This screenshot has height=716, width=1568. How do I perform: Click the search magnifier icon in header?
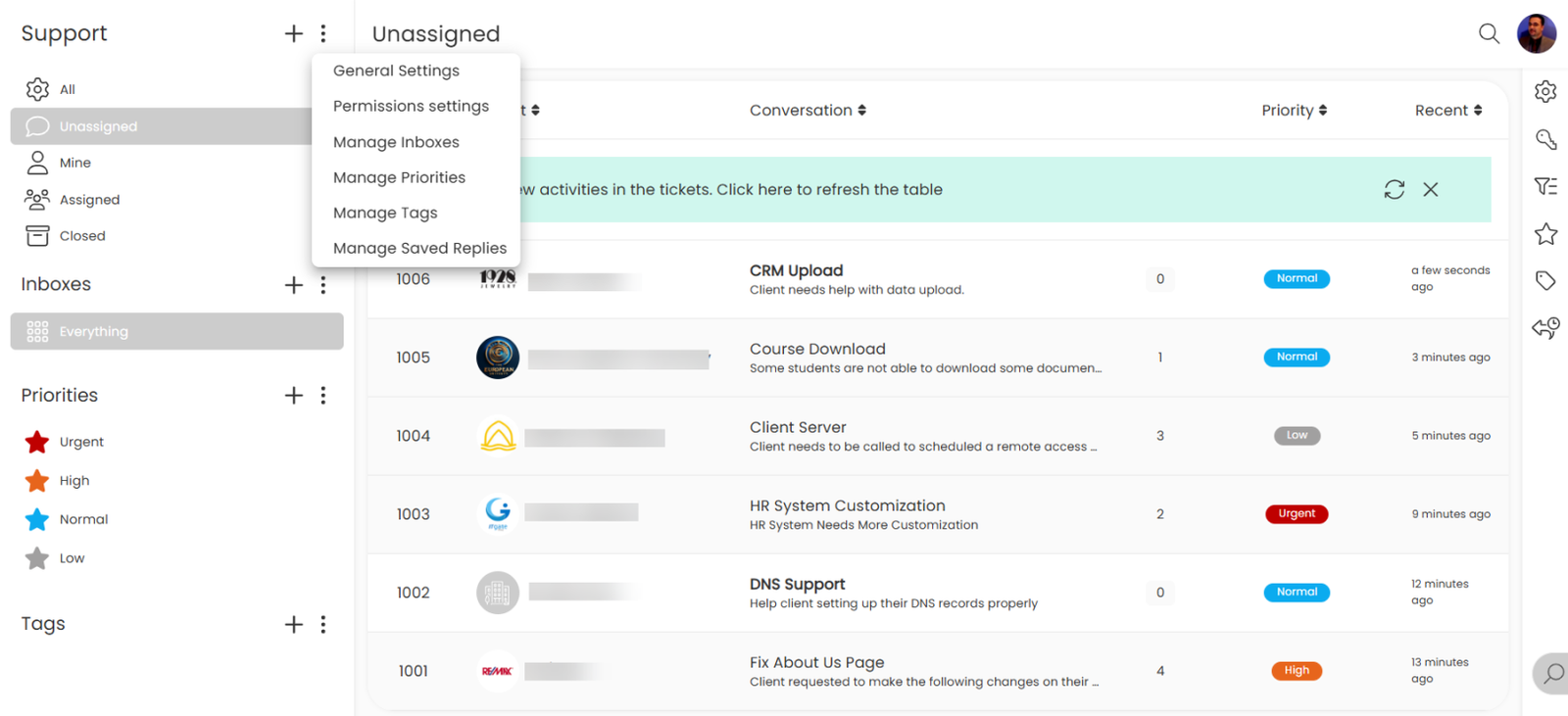pos(1489,33)
